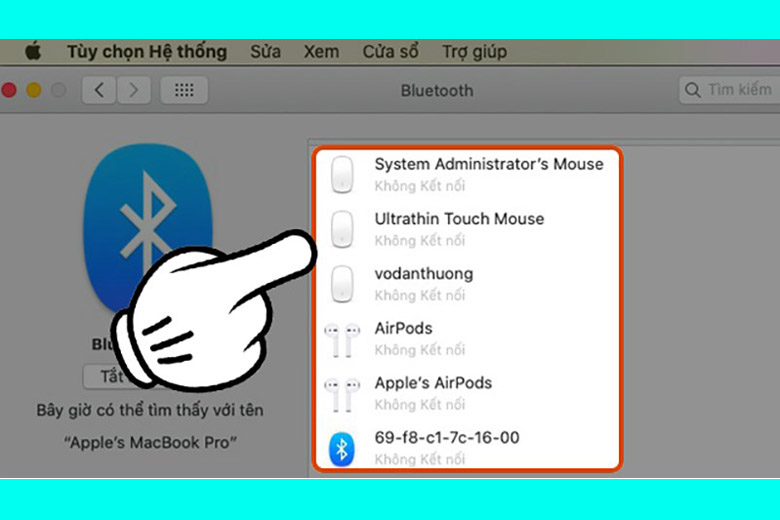
Task: Select the AirPods device row
Action: pos(468,338)
